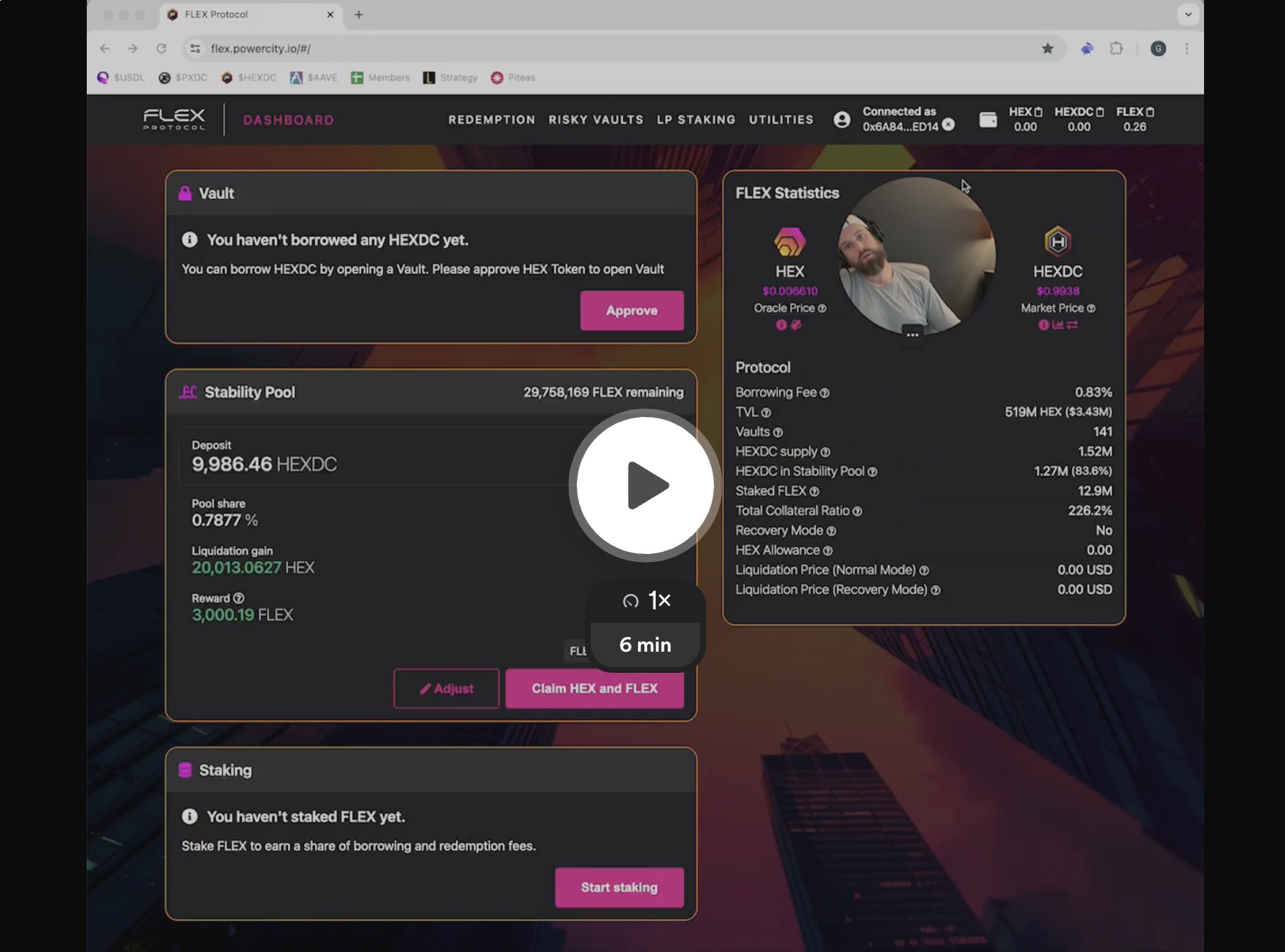The height and width of the screenshot is (952, 1285).
Task: Click the blue extension icon in the toolbar
Action: [x=1087, y=48]
